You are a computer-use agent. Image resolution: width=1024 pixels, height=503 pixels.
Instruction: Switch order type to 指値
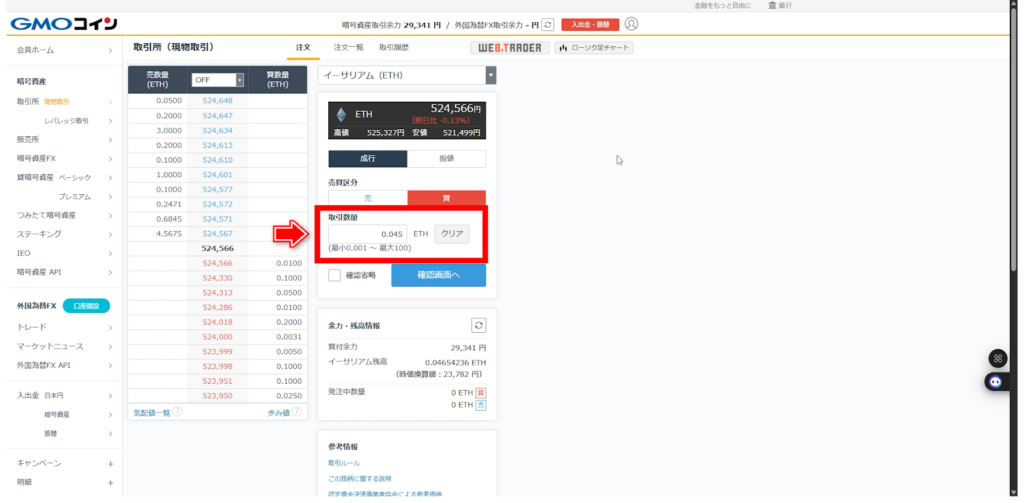pos(446,158)
